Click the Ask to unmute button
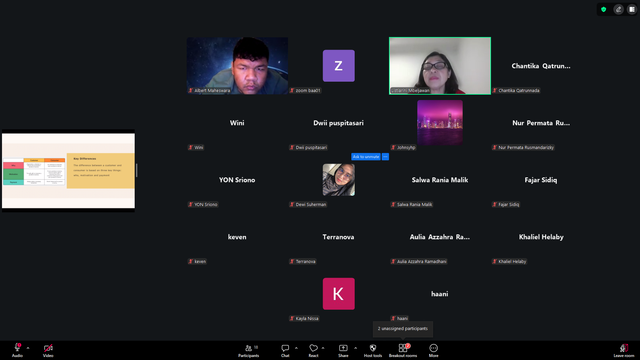Viewport: 640px width, 360px height. [x=366, y=157]
